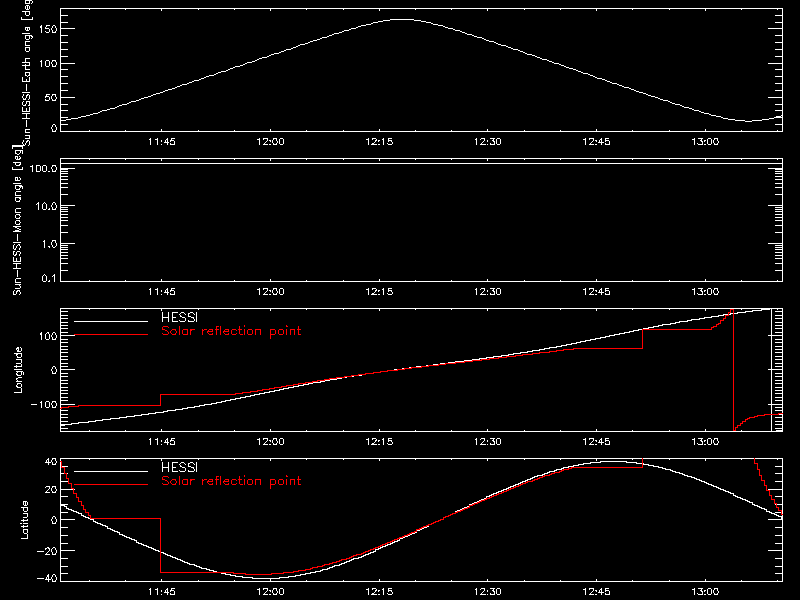Click 12:00 label under Earth angle plot
The height and width of the screenshot is (600, 800).
click(270, 142)
